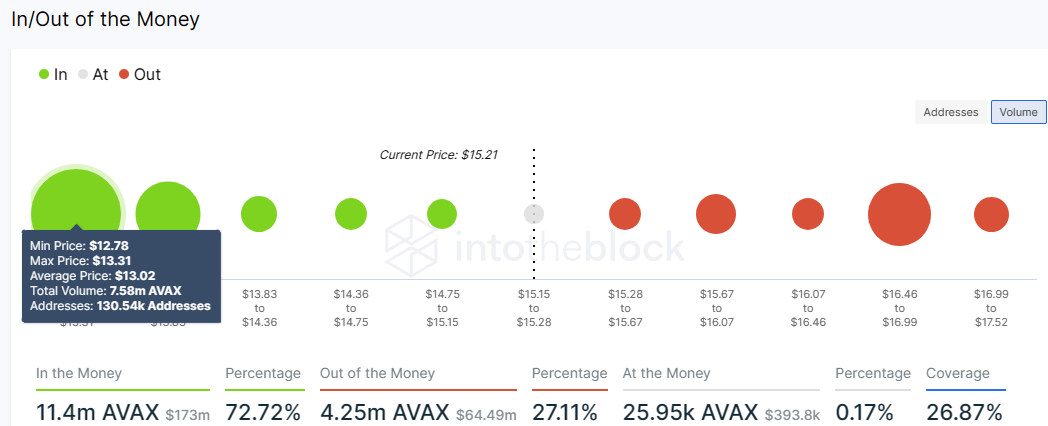
Task: Select the green bubble for $14.36 to $14.75
Action: (351, 215)
